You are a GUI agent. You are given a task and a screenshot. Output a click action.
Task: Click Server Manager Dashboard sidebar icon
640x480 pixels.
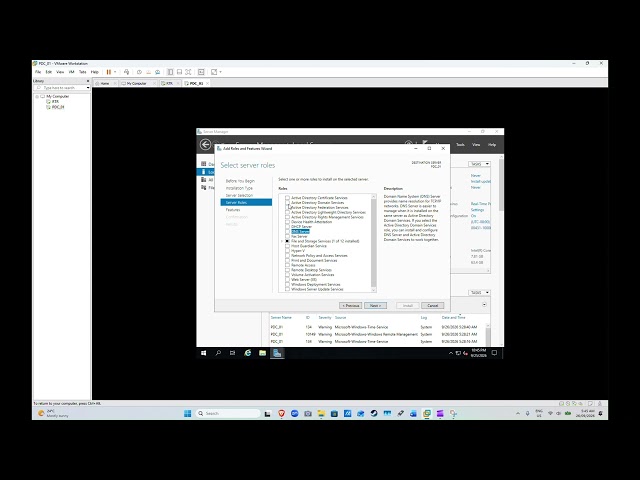coord(204,164)
